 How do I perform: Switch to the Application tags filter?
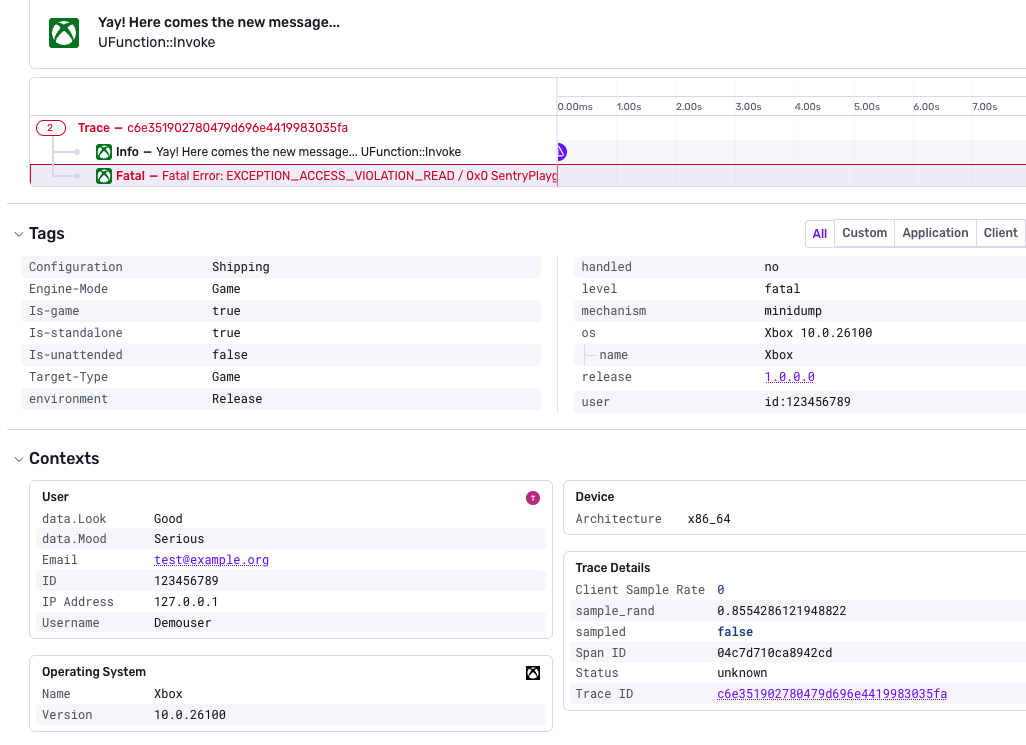click(935, 234)
